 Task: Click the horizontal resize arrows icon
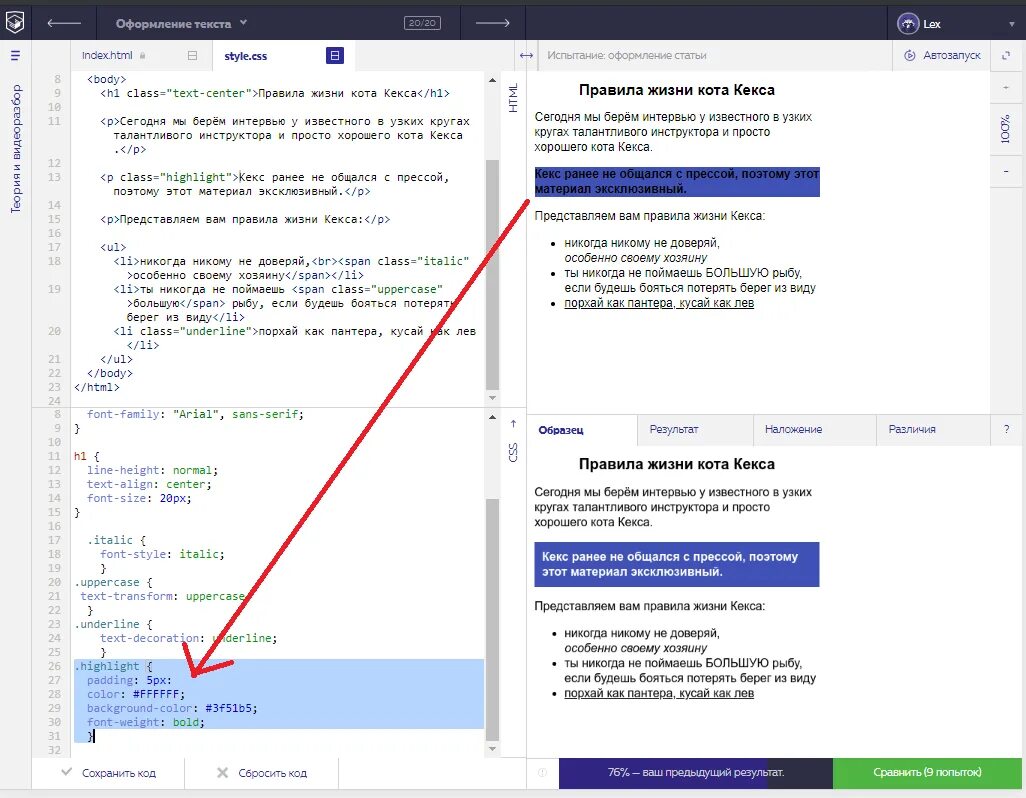pyautogui.click(x=526, y=56)
